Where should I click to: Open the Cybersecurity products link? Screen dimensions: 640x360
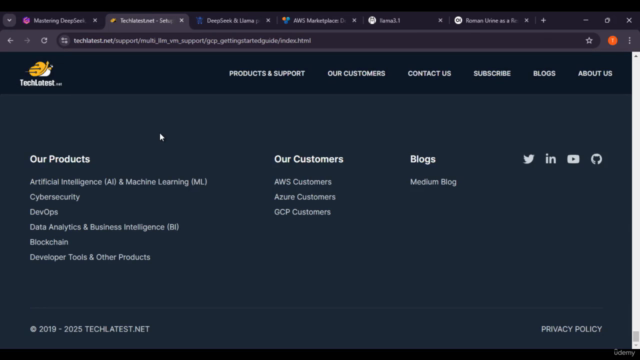point(55,197)
